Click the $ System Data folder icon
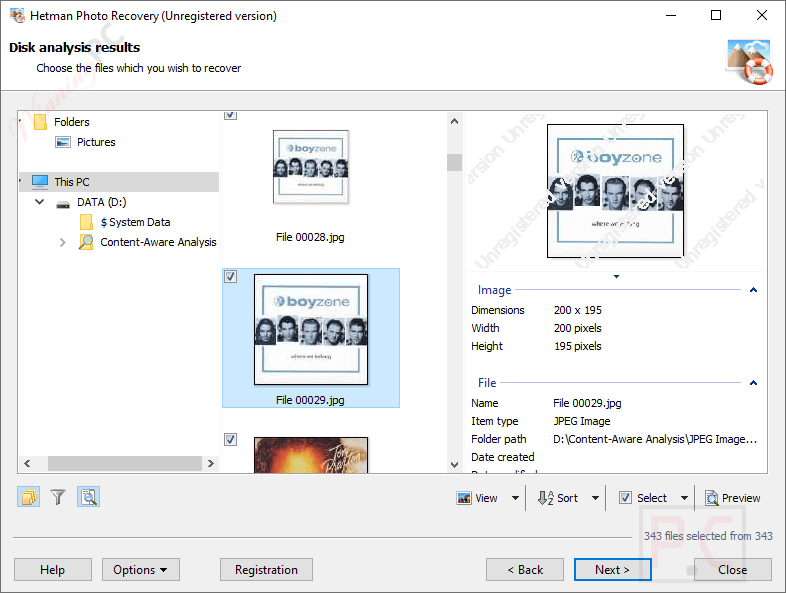This screenshot has height=593, width=786. click(x=86, y=222)
